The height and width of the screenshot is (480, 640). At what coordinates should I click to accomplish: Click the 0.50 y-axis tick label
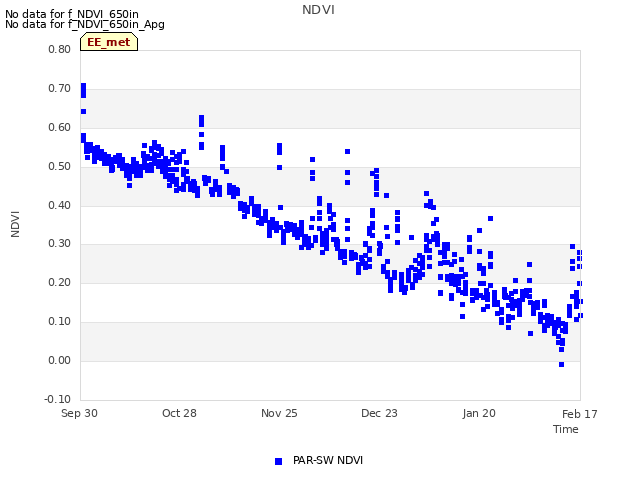(x=59, y=167)
